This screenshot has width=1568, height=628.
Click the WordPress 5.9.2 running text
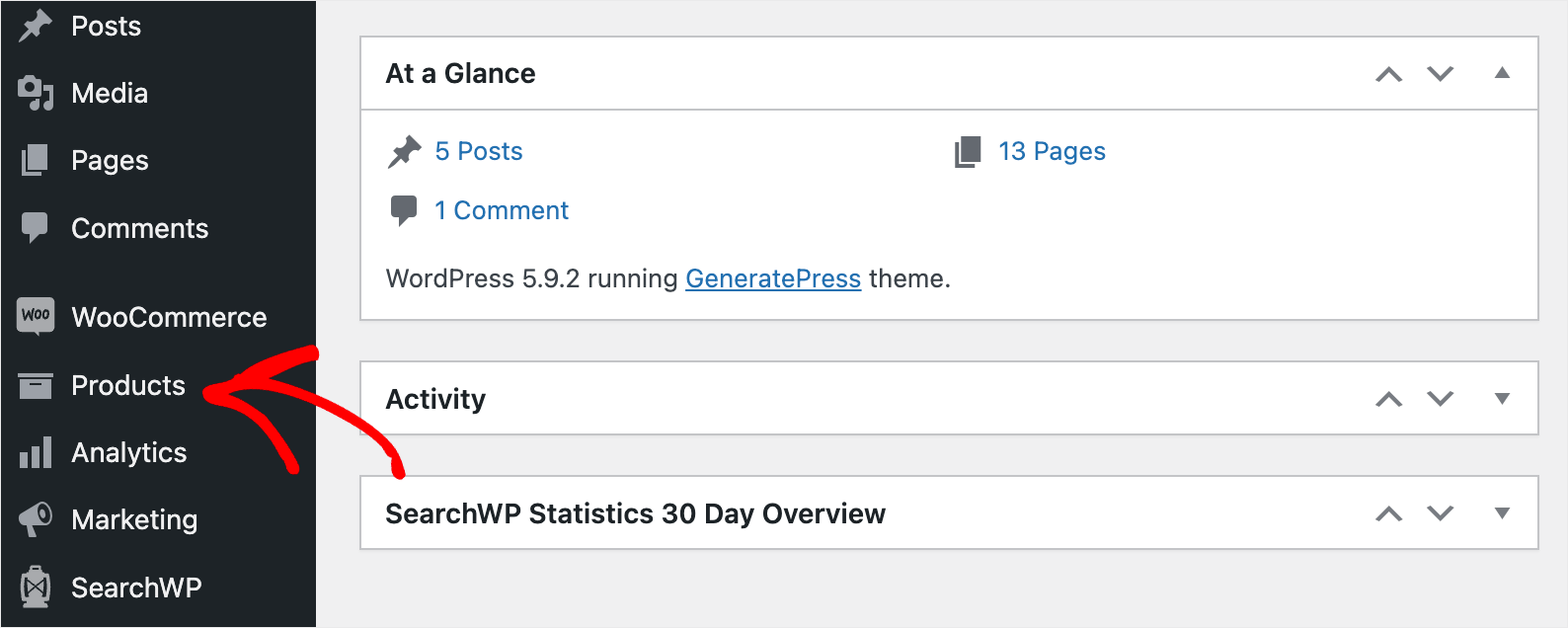coord(532,278)
